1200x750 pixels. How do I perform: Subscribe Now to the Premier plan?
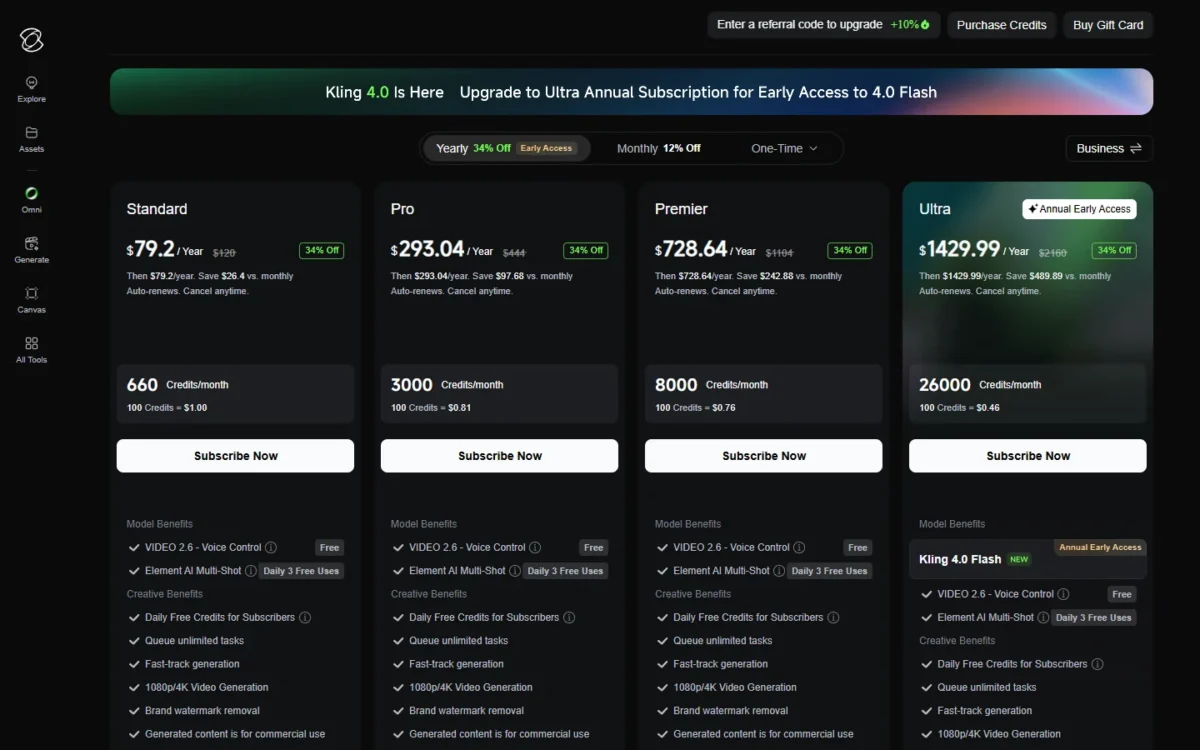(x=763, y=456)
